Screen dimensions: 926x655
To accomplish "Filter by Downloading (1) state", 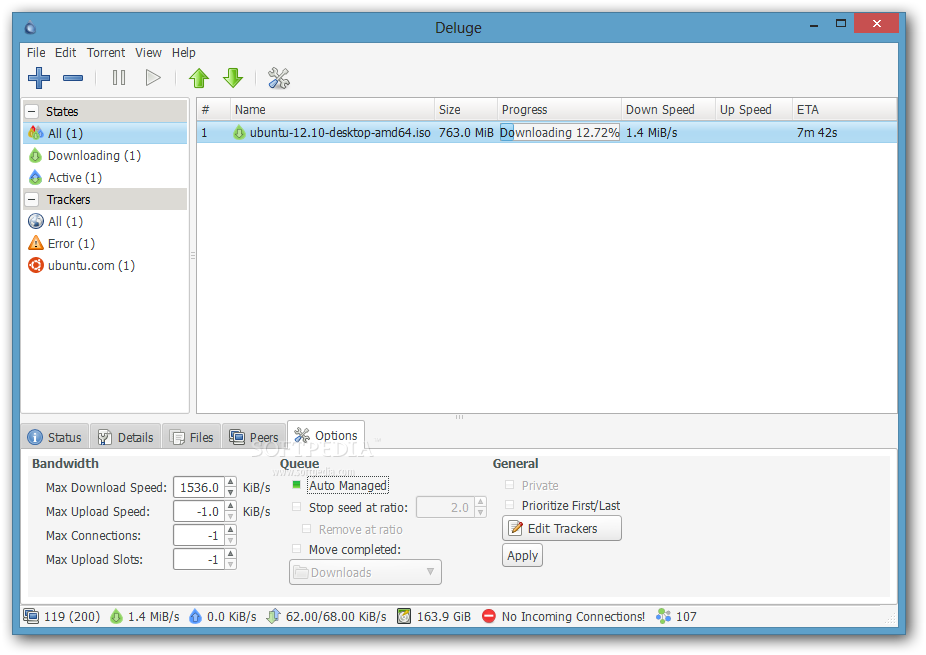I will point(105,155).
